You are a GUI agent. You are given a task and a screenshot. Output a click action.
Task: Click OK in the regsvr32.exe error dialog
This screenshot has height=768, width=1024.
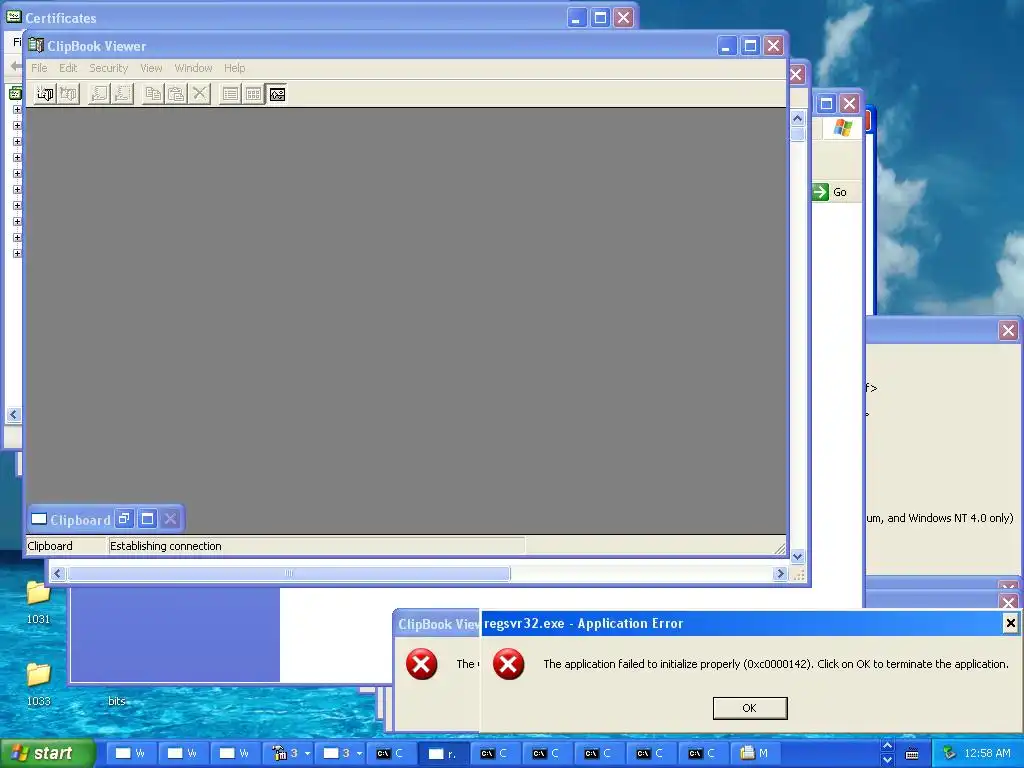(750, 708)
